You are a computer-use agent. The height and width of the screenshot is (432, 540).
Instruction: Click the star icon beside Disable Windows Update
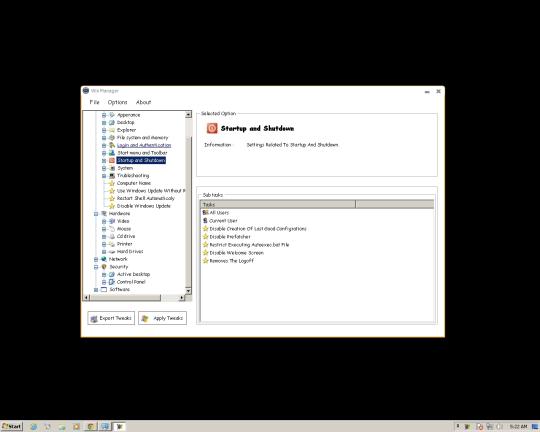[x=112, y=206]
